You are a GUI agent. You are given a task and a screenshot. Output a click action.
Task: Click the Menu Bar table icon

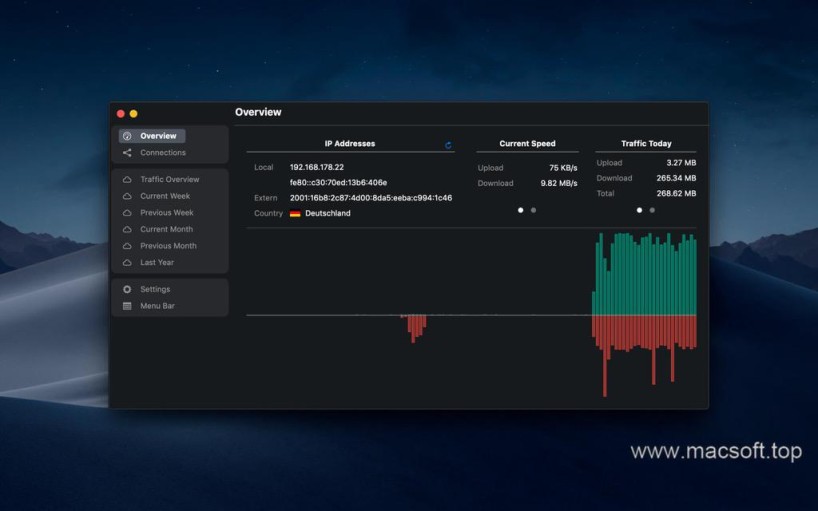(x=127, y=306)
